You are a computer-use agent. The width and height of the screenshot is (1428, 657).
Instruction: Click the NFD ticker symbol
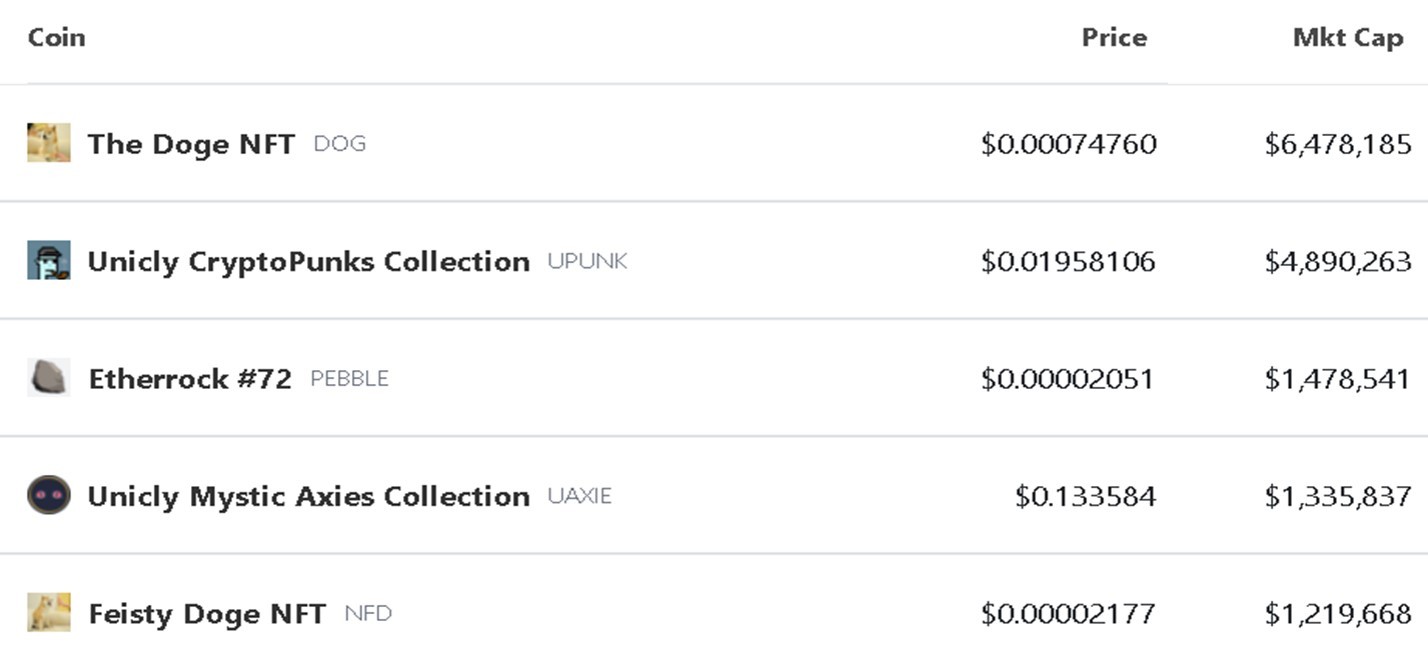pyautogui.click(x=368, y=613)
